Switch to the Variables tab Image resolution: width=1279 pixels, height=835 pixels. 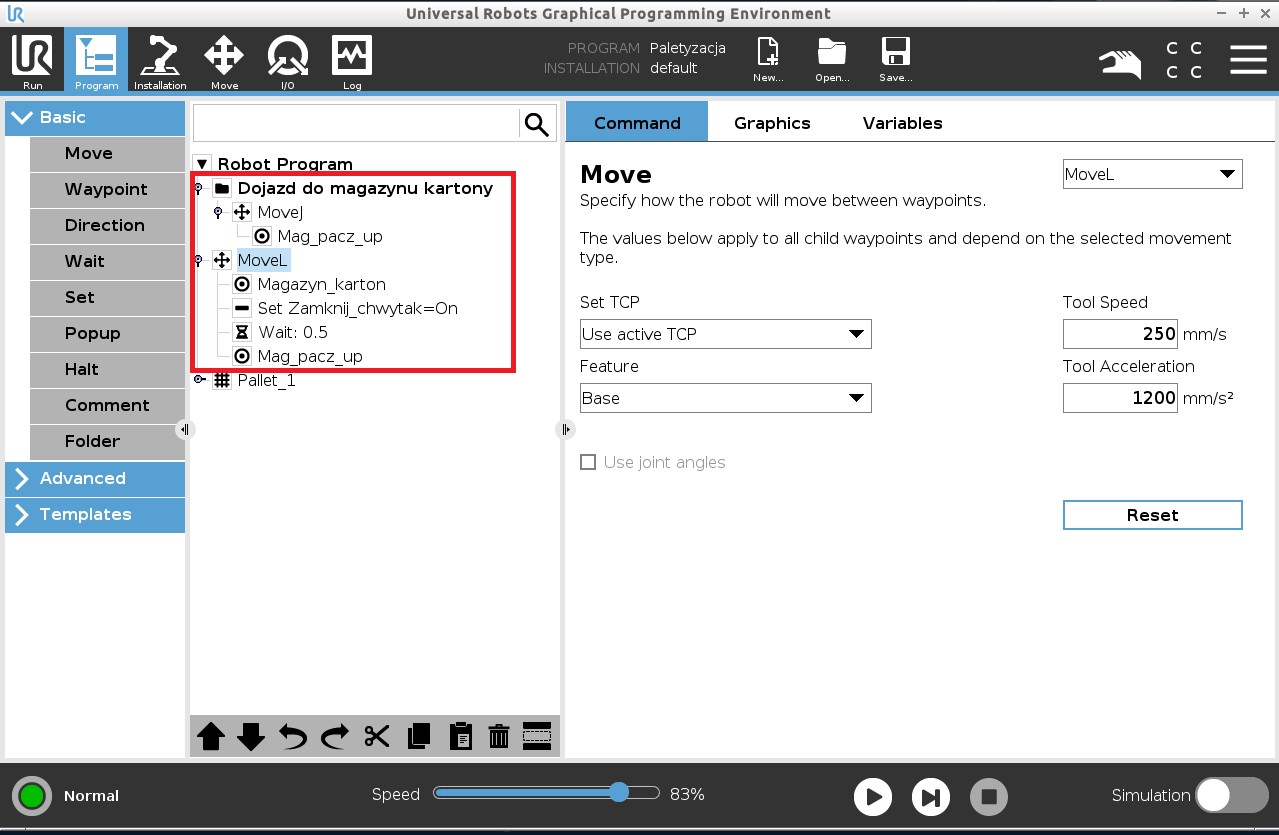click(903, 123)
